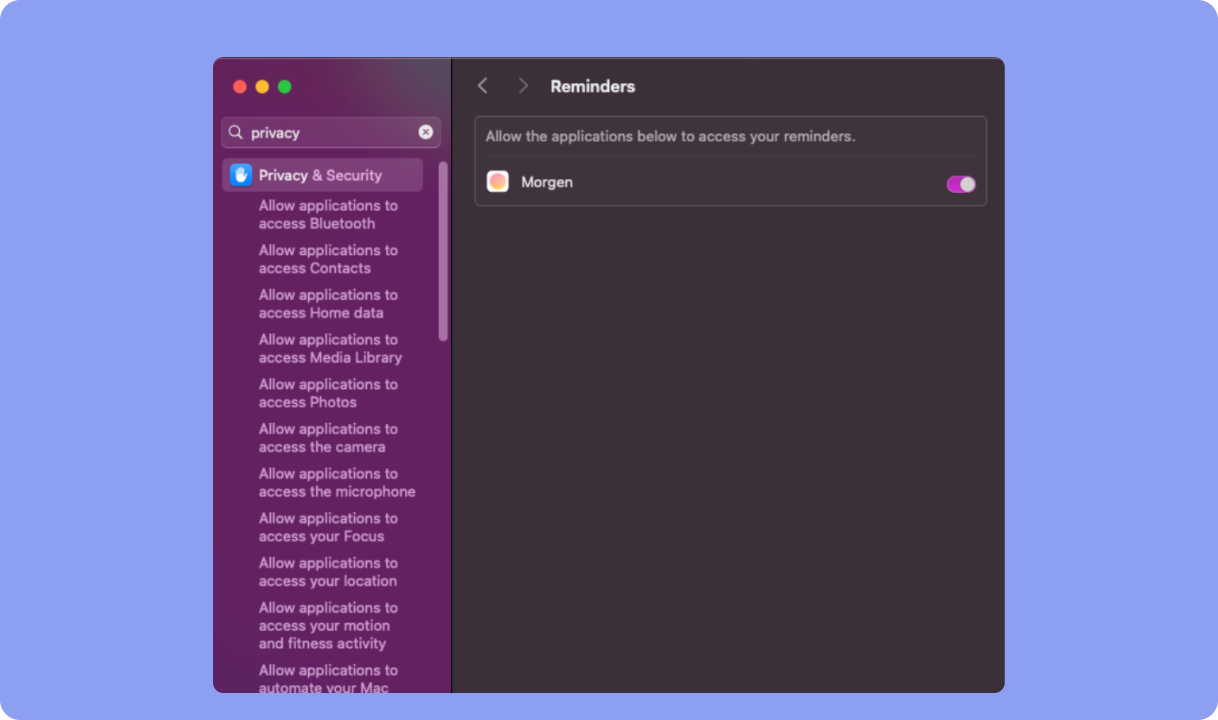Clear the privacy search query

(x=426, y=132)
